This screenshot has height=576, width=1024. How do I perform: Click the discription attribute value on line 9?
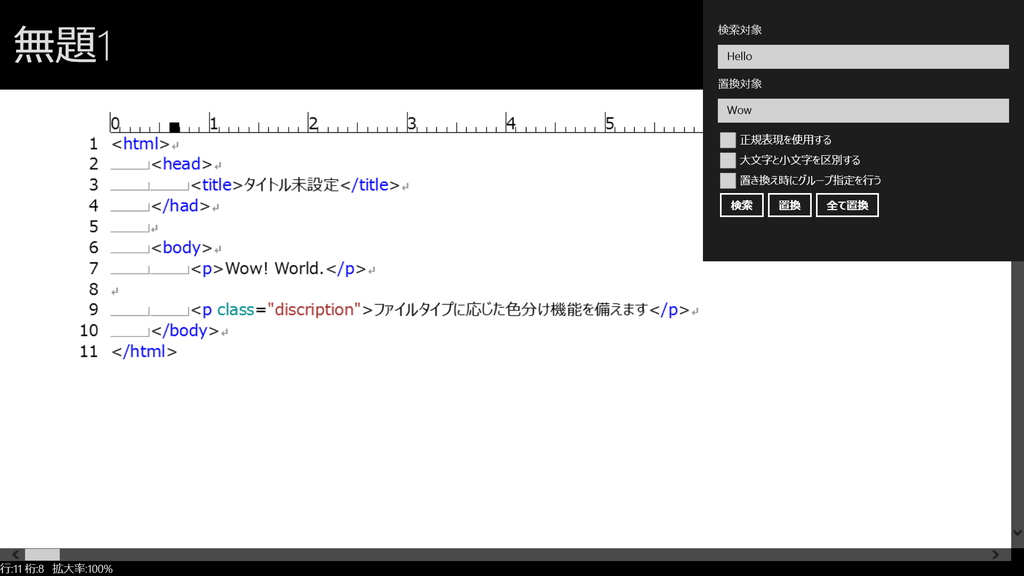(315, 309)
